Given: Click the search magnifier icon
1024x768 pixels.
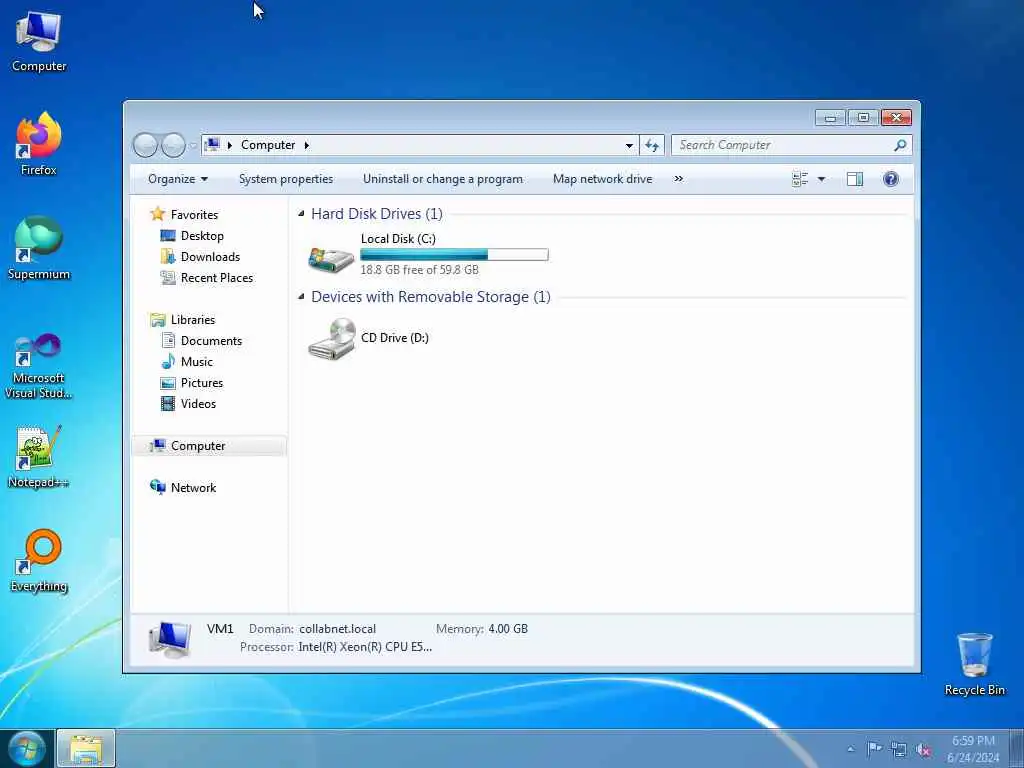Looking at the screenshot, I should (x=900, y=145).
